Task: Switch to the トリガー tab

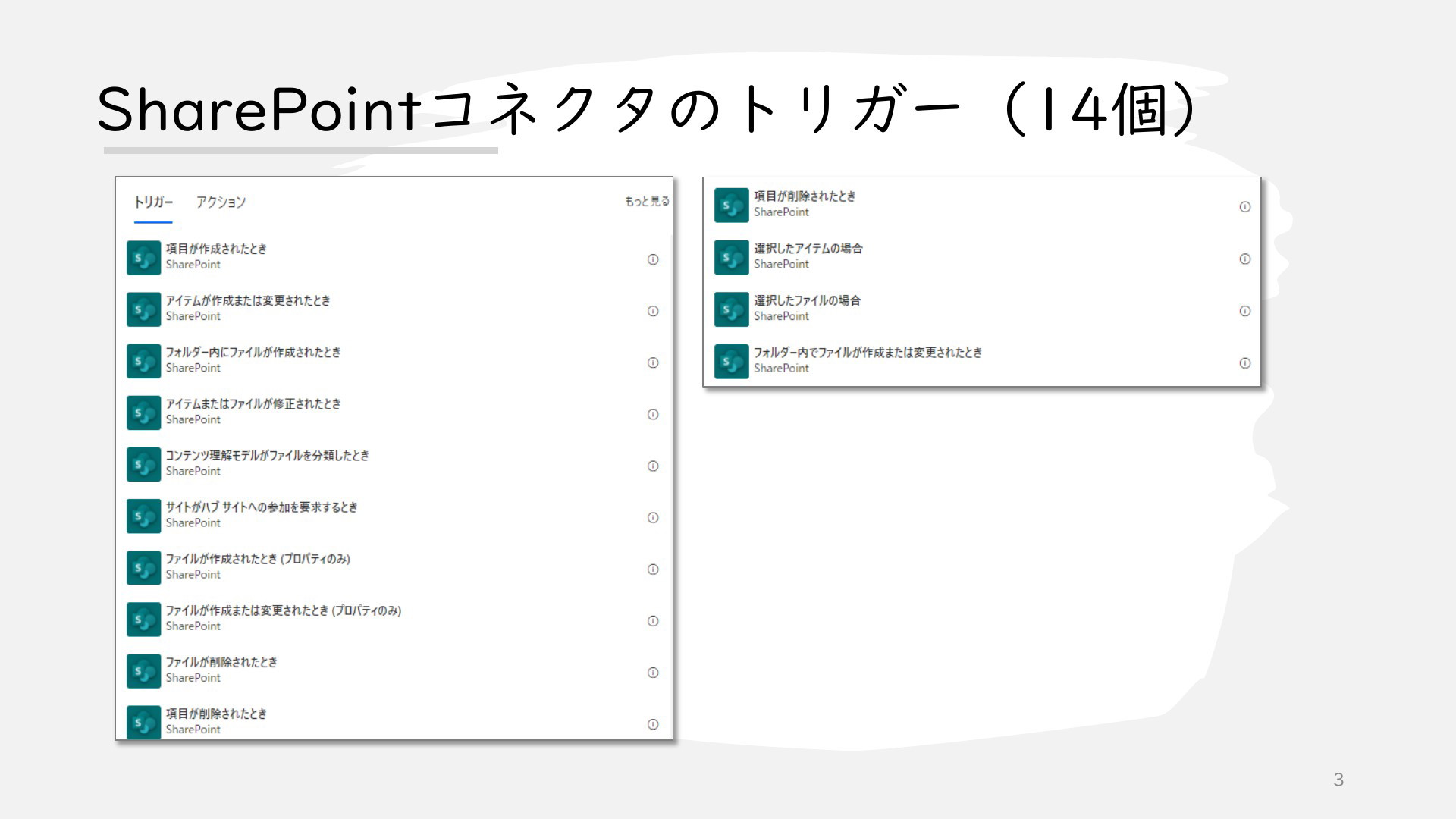Action: (x=153, y=202)
